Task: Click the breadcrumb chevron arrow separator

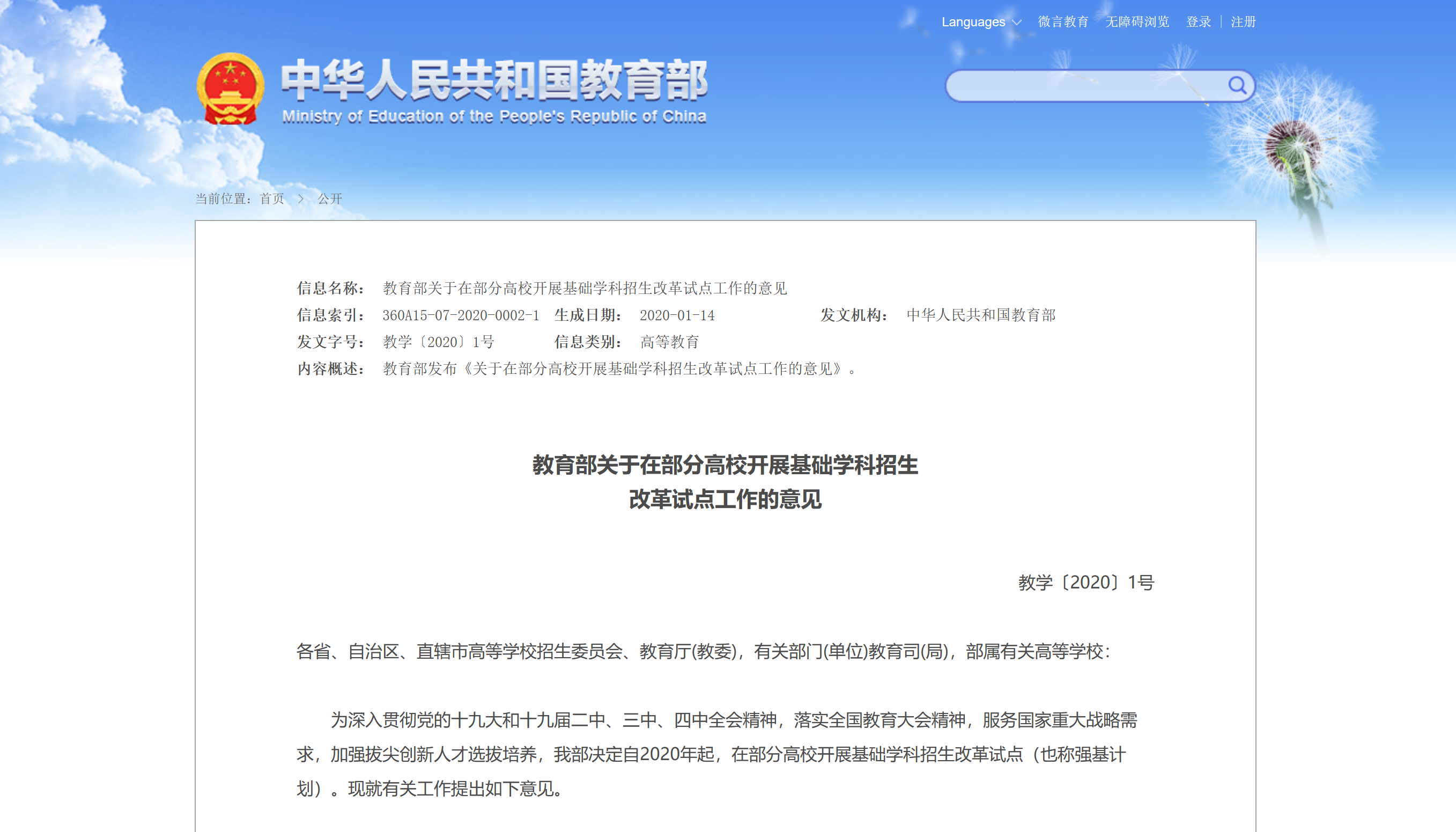Action: tap(301, 199)
